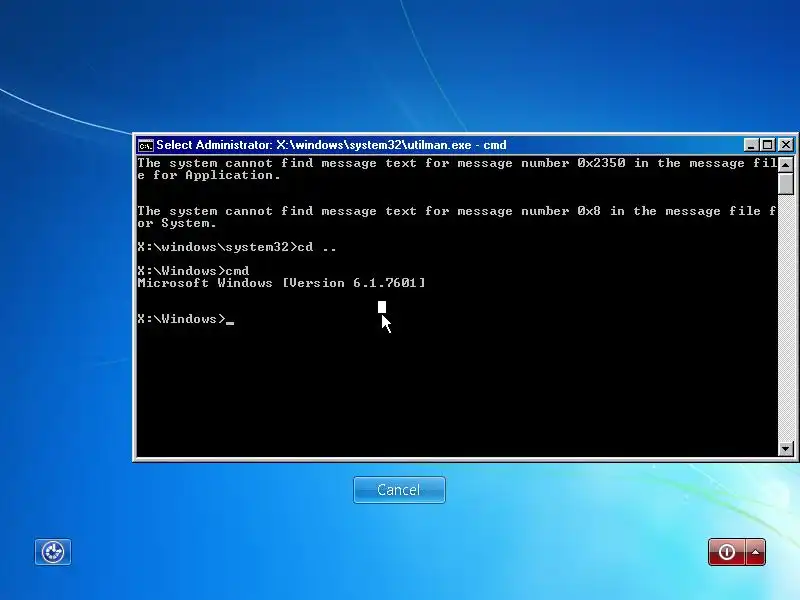
Task: Open the shutdown options arrow menu
Action: coord(756,552)
